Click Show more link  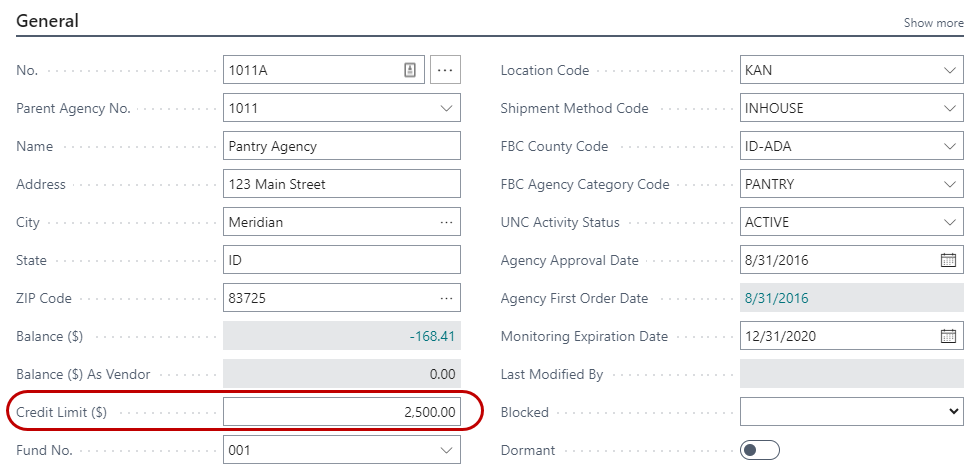click(933, 23)
